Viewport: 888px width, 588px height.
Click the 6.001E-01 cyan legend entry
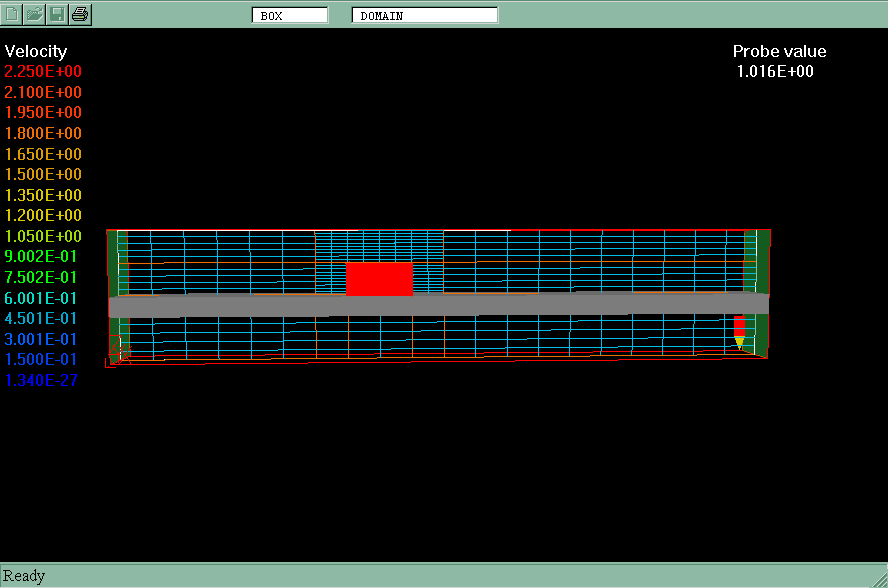42,298
